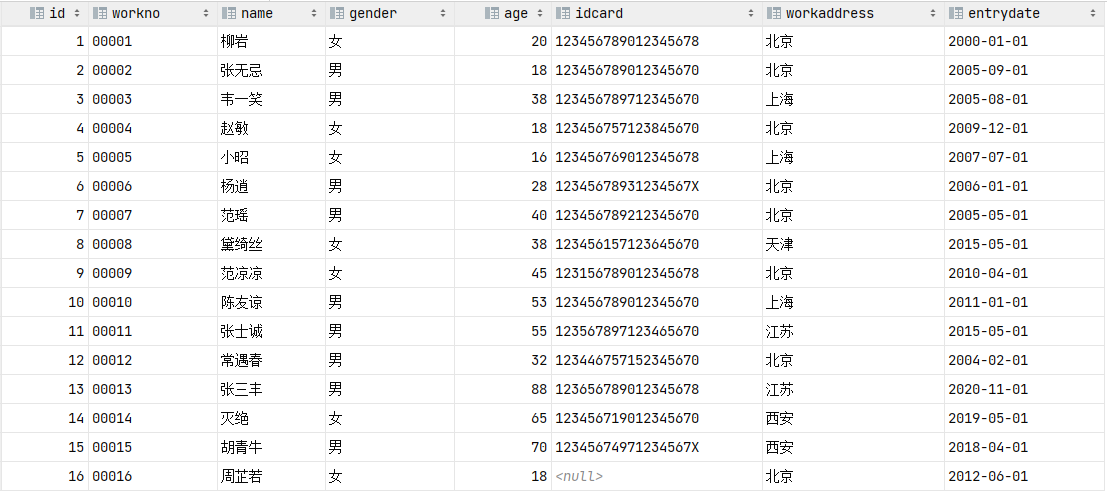The height and width of the screenshot is (492, 1107).
Task: Select the workno cell 00001
Action: click(112, 41)
